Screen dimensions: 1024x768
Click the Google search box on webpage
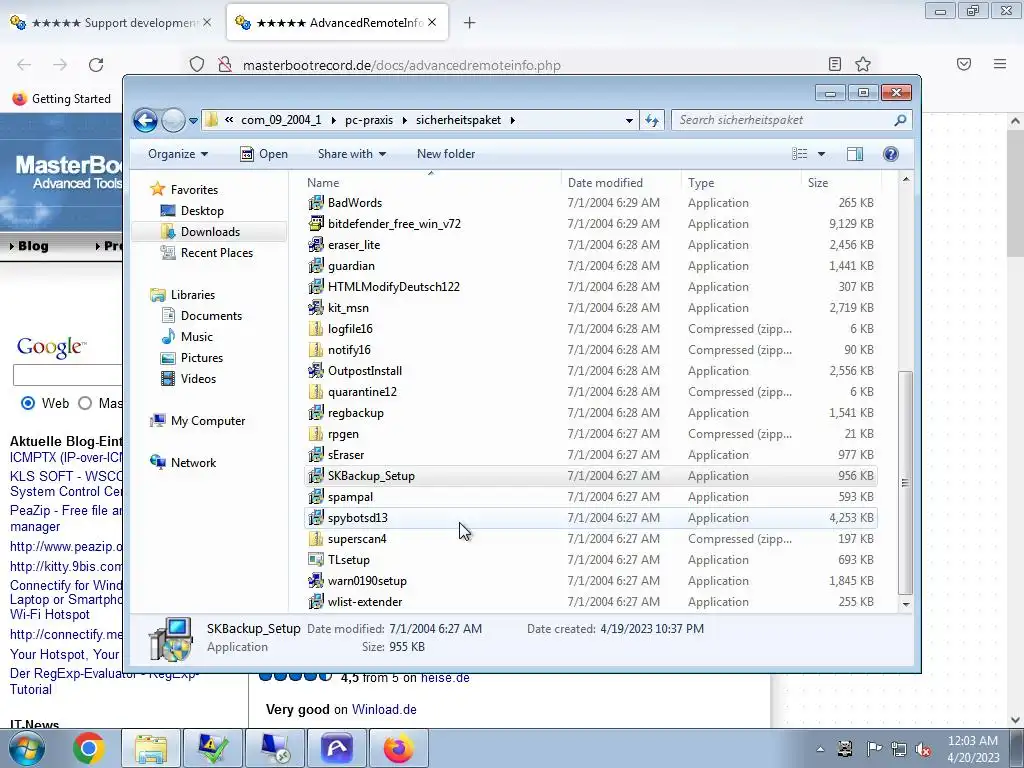pyautogui.click(x=67, y=376)
